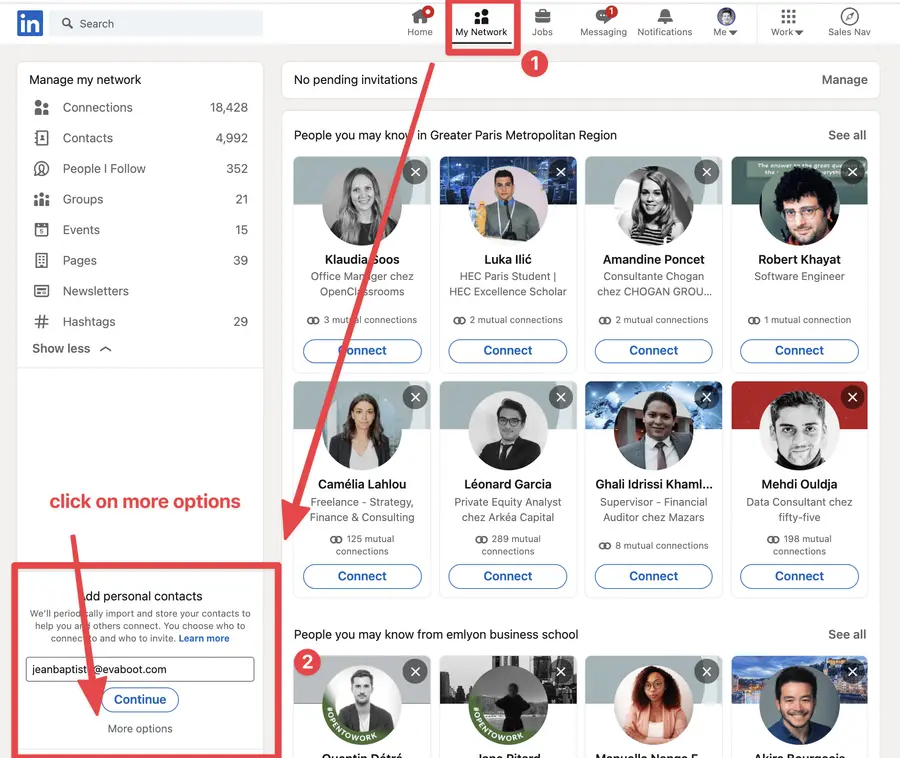Select Connections in the network sidebar
This screenshot has width=900, height=758.
coord(96,107)
